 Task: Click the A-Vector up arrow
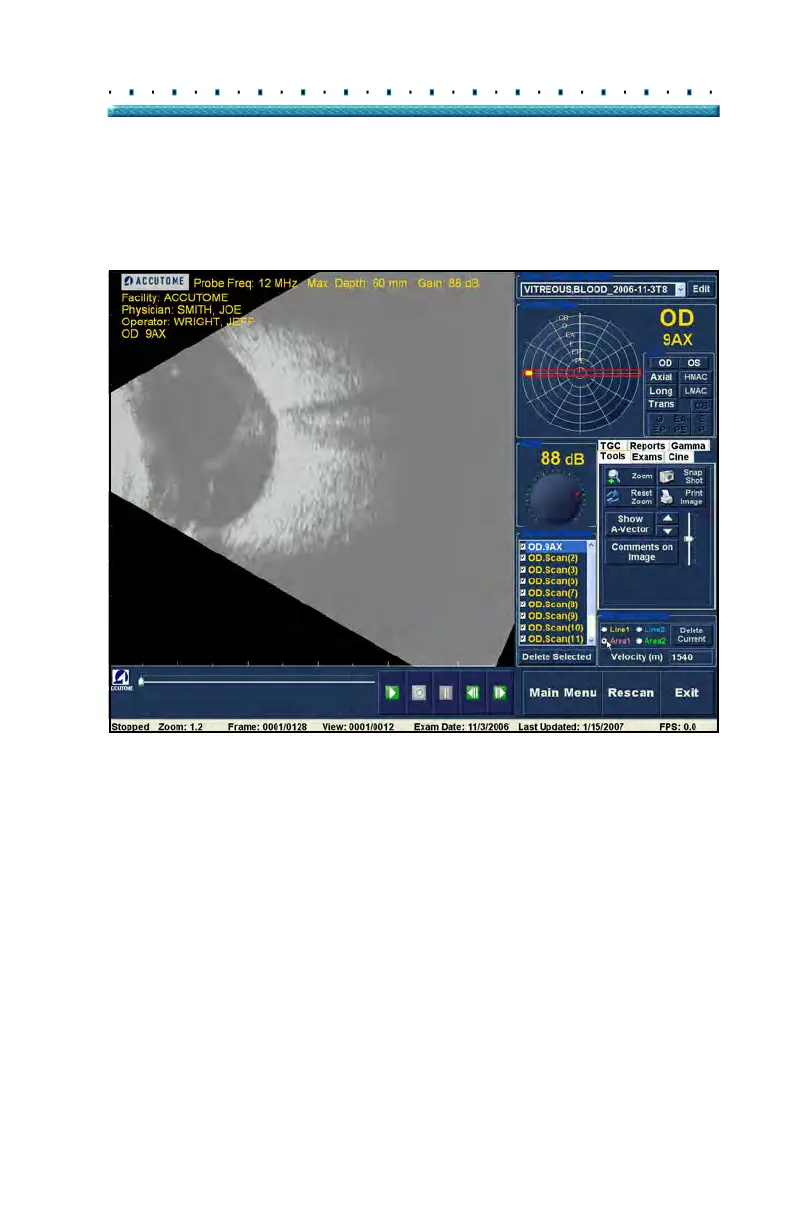click(x=666, y=519)
